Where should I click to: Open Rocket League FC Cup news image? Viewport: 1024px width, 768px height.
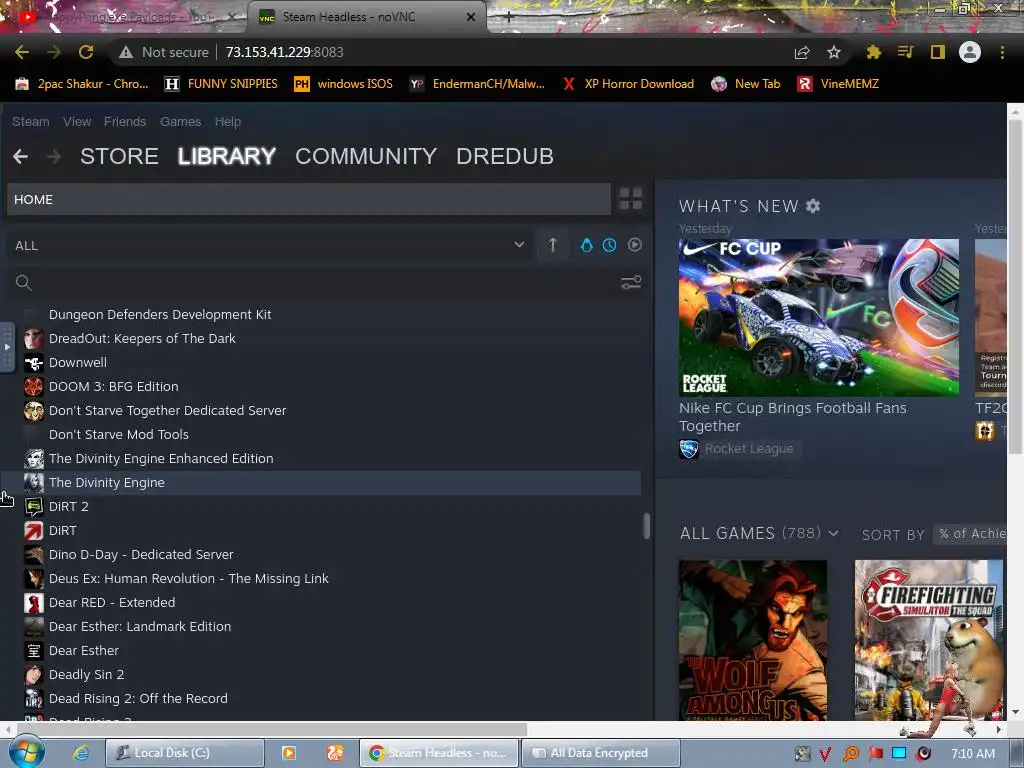point(819,317)
